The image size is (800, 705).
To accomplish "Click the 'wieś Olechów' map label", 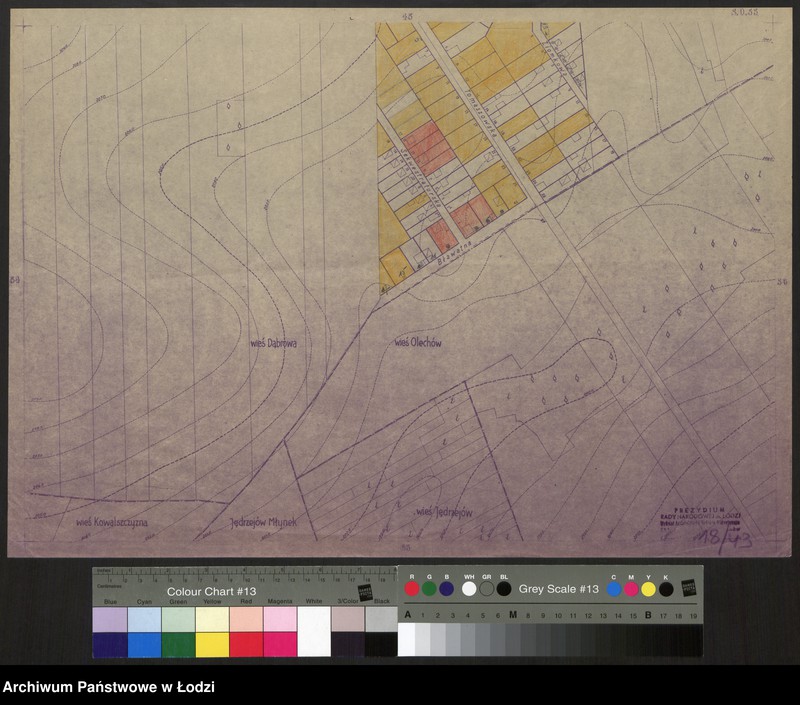I will pos(418,343).
